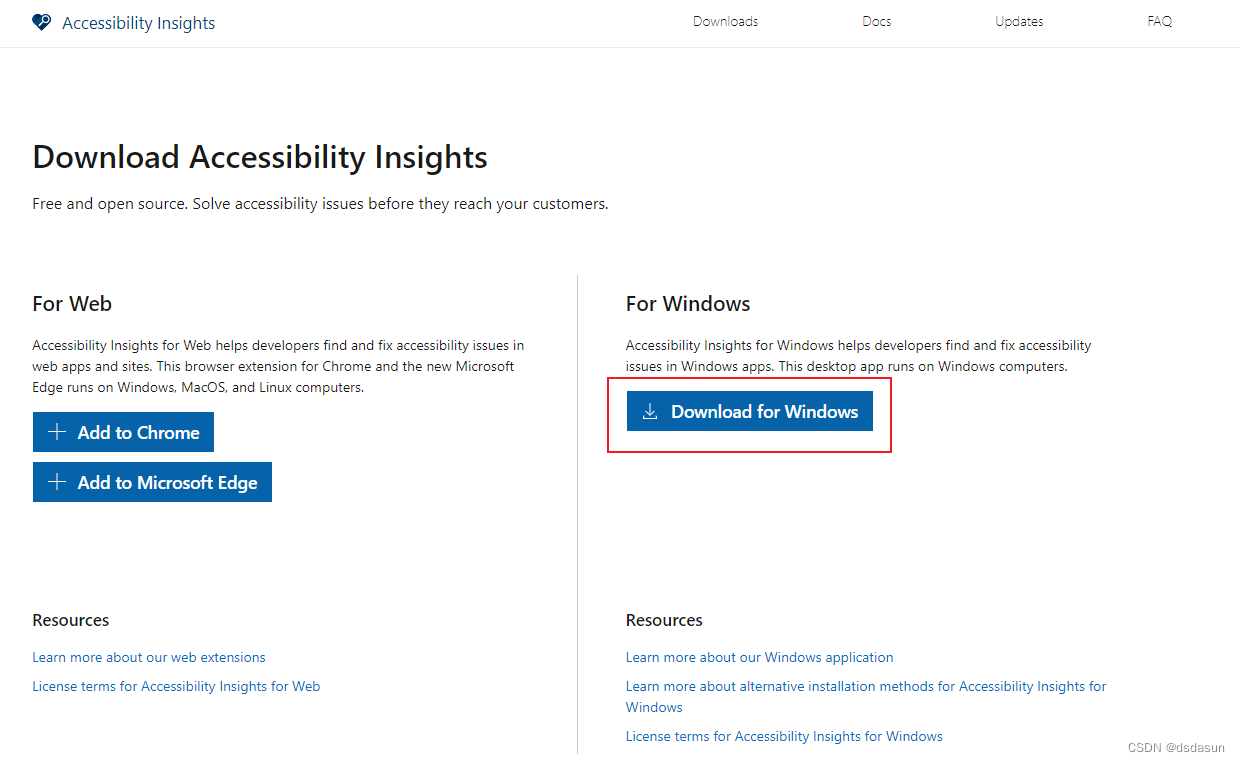Click the Accessibility Insights header text link
1240x762 pixels.
coord(138,22)
